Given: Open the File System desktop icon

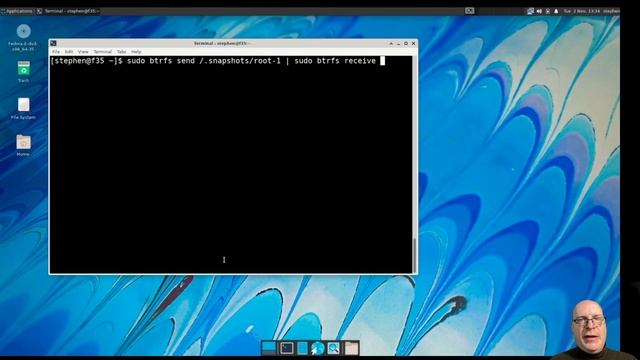Looking at the screenshot, I should (x=23, y=109).
